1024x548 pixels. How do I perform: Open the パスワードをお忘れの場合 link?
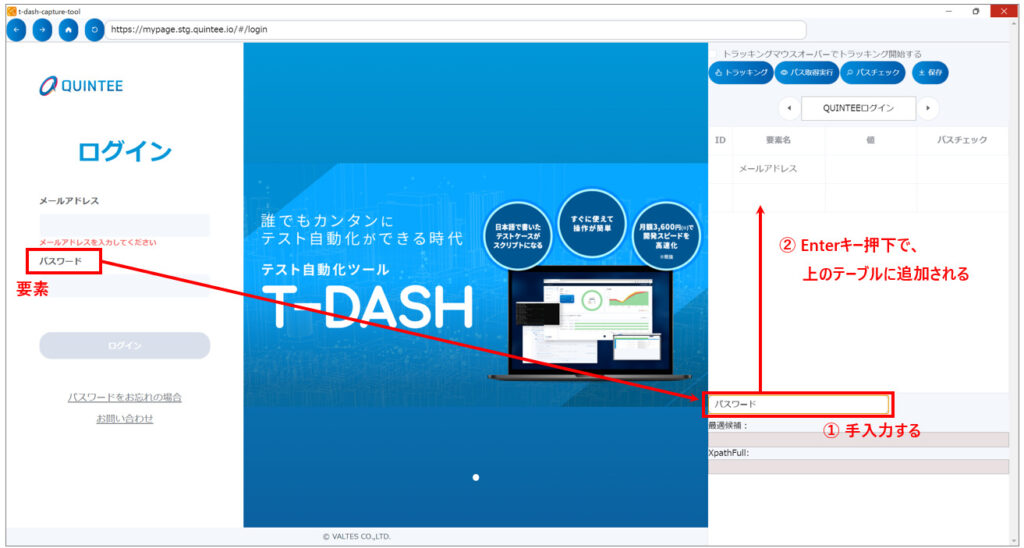[125, 397]
